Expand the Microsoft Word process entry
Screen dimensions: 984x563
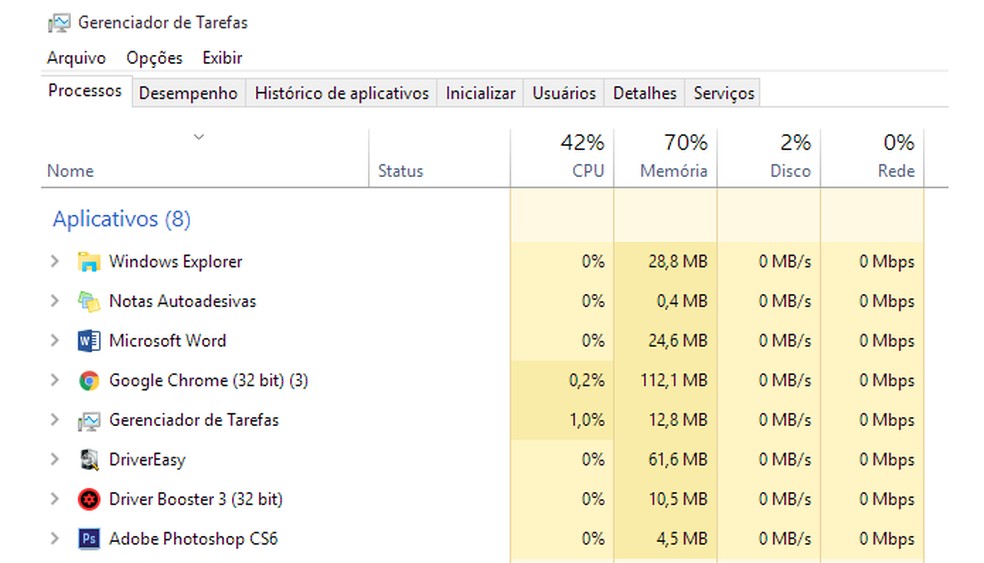(x=55, y=341)
